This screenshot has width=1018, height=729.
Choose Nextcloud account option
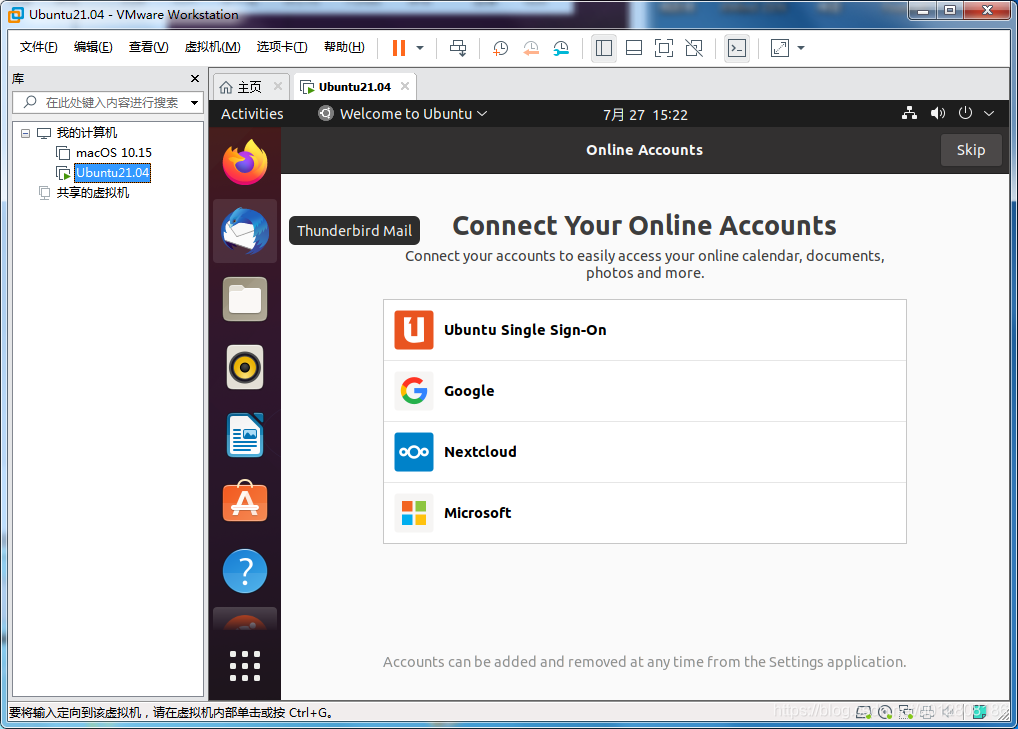(x=645, y=452)
